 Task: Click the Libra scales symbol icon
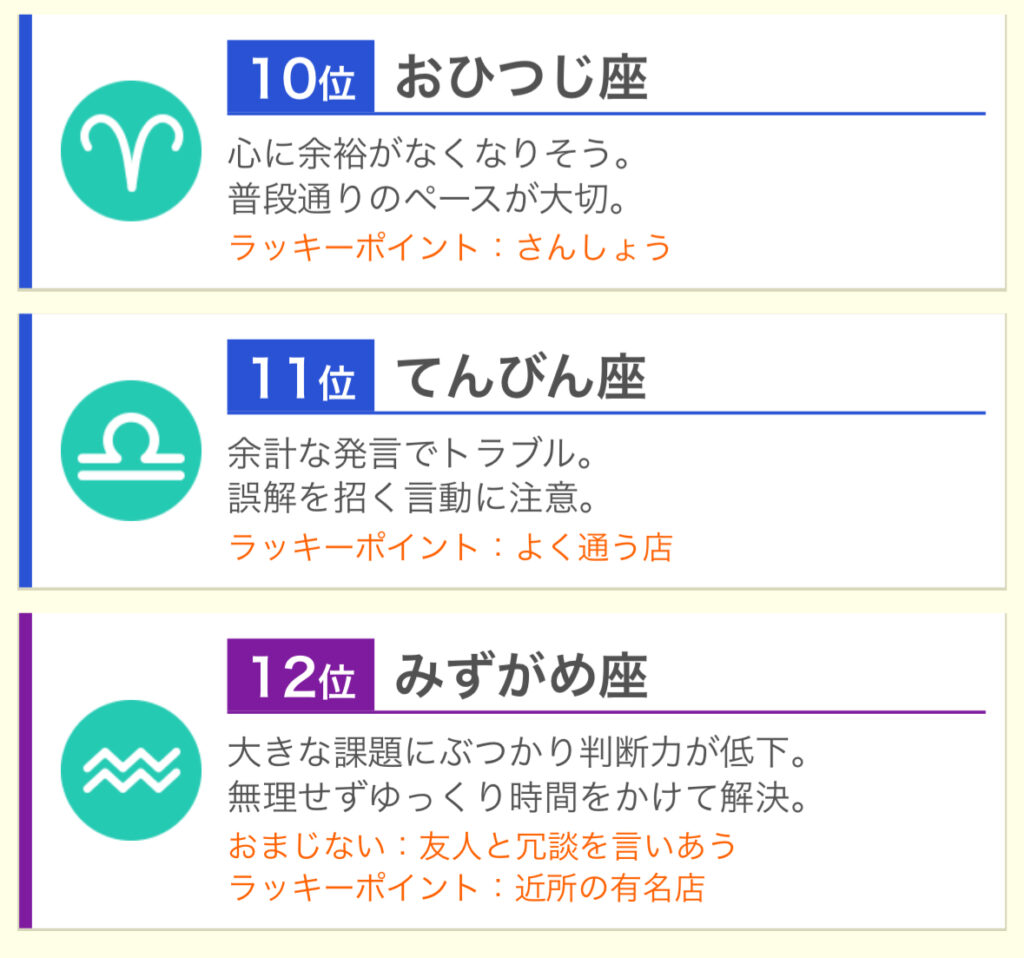[131, 451]
